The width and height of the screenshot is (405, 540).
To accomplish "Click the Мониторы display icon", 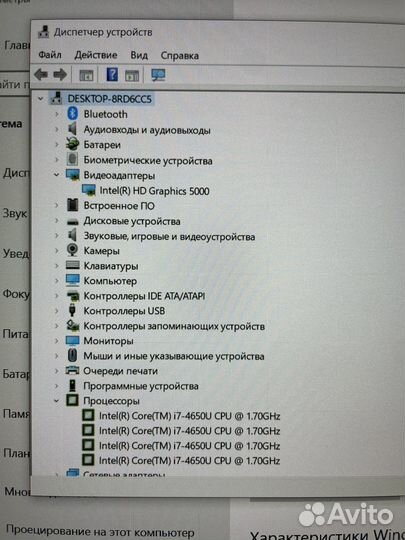I will (x=72, y=341).
